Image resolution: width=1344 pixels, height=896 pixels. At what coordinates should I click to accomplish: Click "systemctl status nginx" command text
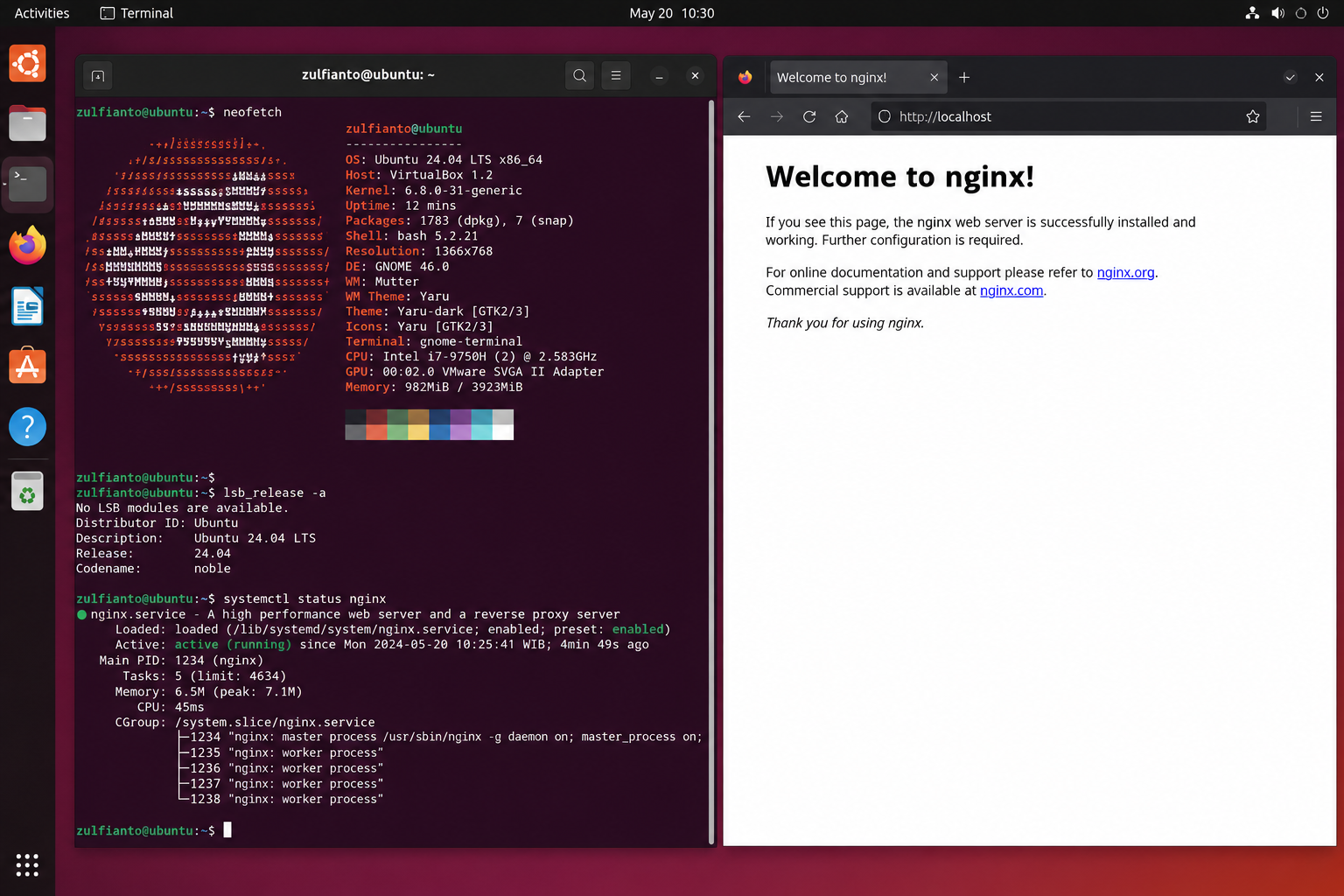(304, 599)
